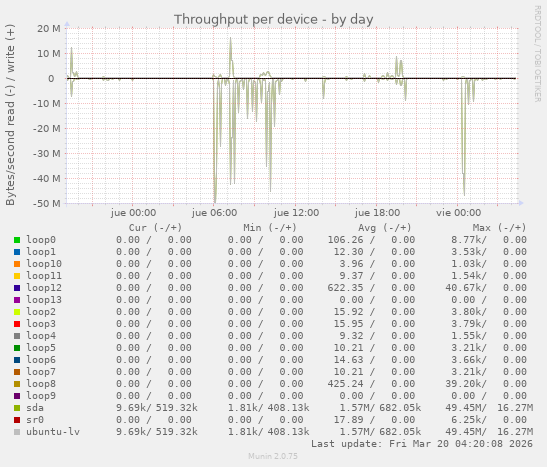Select the loop6 legend label
547x467 pixels.
(x=41, y=360)
